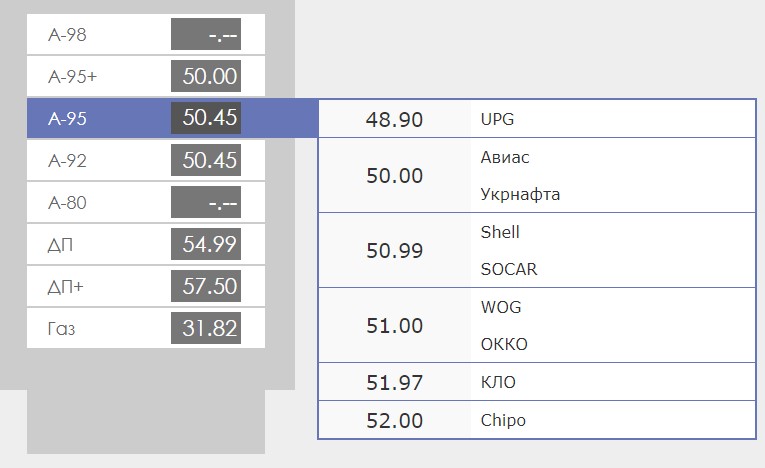Viewport: 765px width, 468px height.
Task: Click the UPG station name
Action: coord(497,120)
